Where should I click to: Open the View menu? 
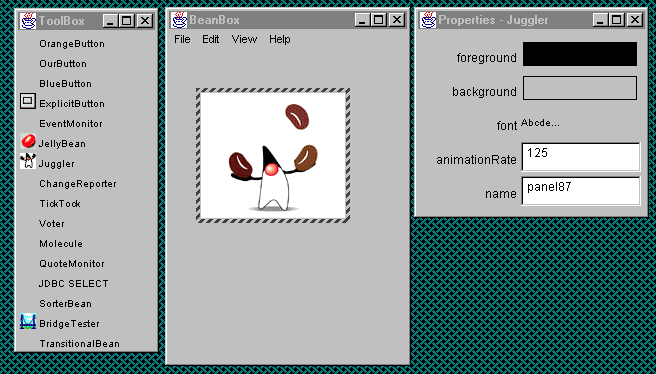[x=244, y=39]
